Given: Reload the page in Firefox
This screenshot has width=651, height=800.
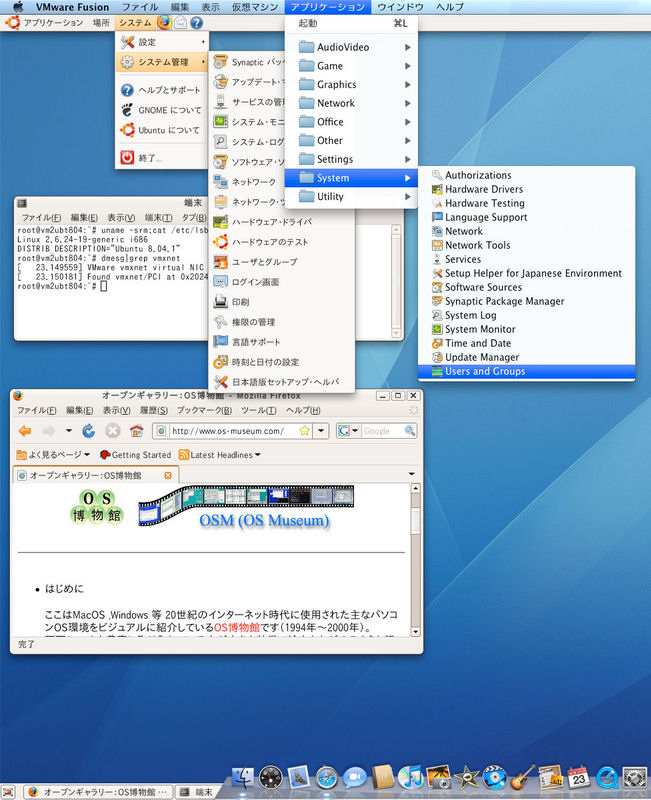Looking at the screenshot, I should pos(89,431).
